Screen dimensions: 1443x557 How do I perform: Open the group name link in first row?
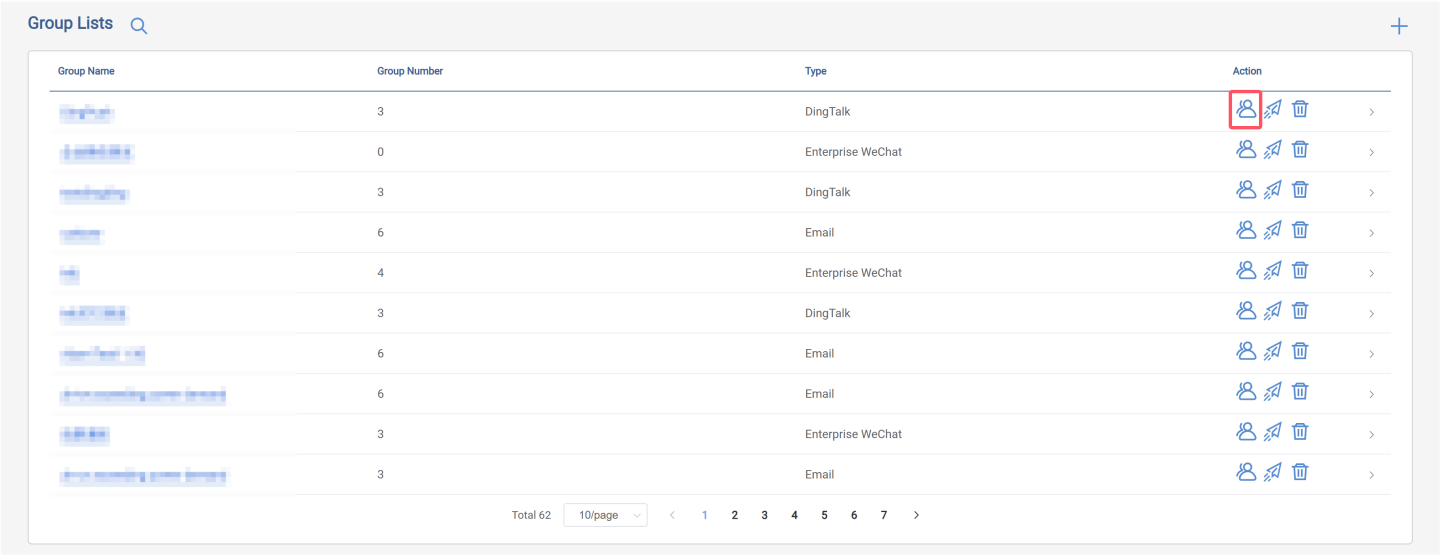86,113
